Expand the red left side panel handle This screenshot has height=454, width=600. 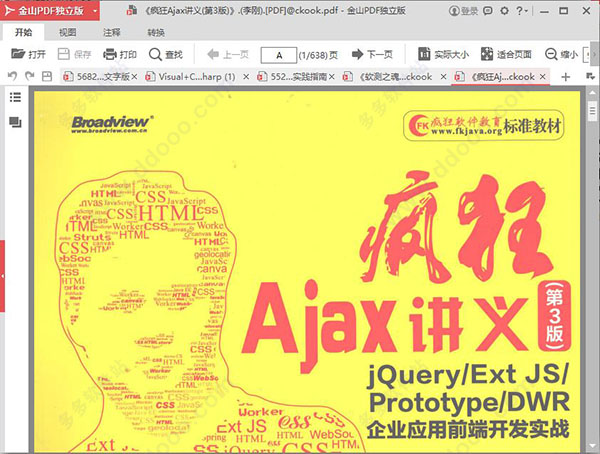click(x=2, y=276)
